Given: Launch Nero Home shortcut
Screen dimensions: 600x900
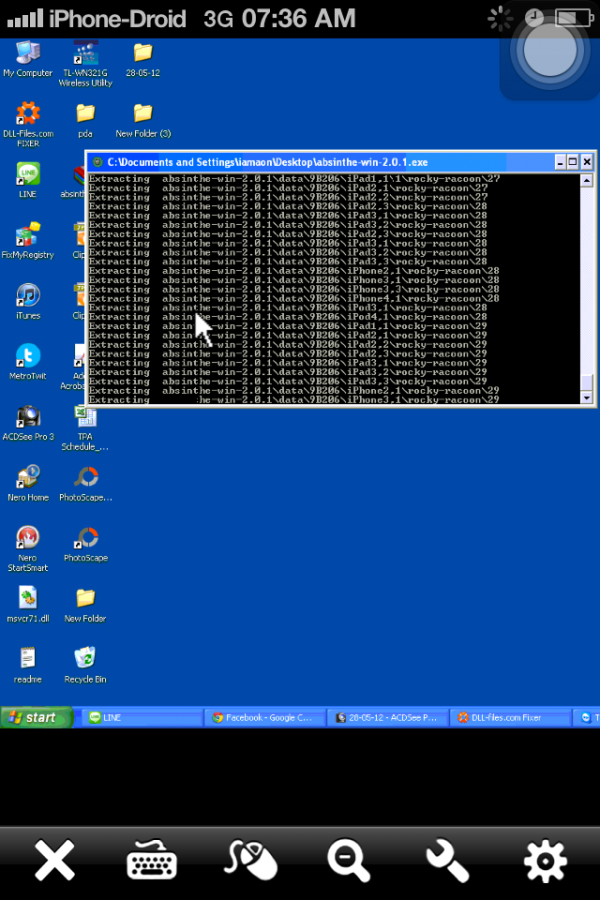Looking at the screenshot, I should (x=28, y=483).
